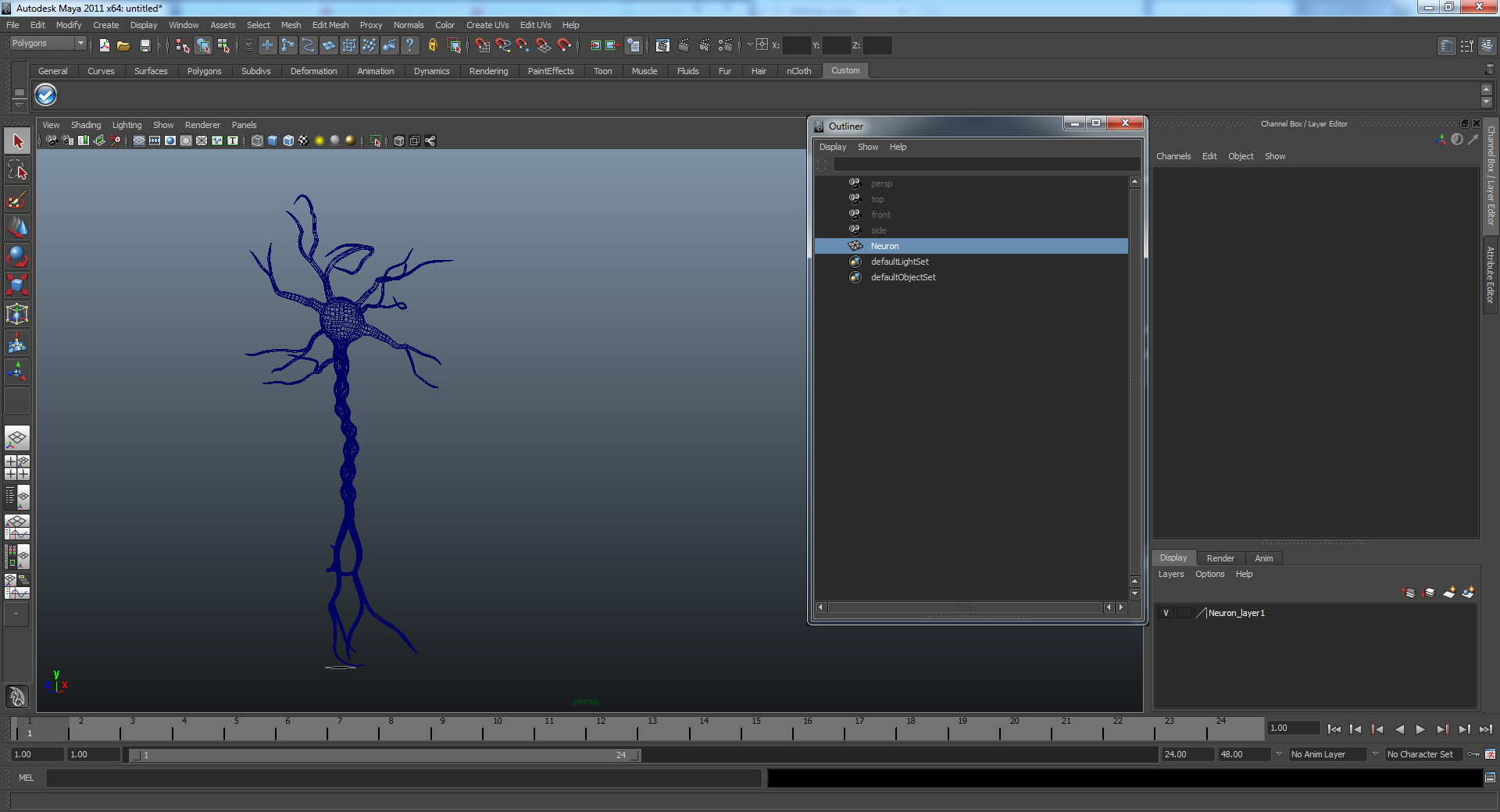
Task: Open the Script Editor icon
Action: point(1490,778)
